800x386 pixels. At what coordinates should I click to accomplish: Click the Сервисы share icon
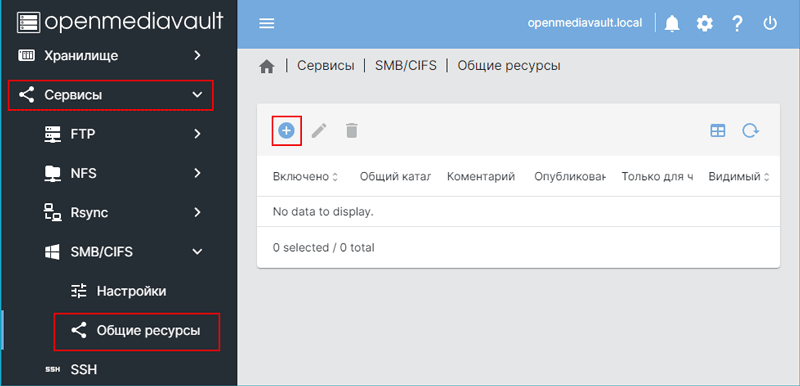pyautogui.click(x=27, y=95)
